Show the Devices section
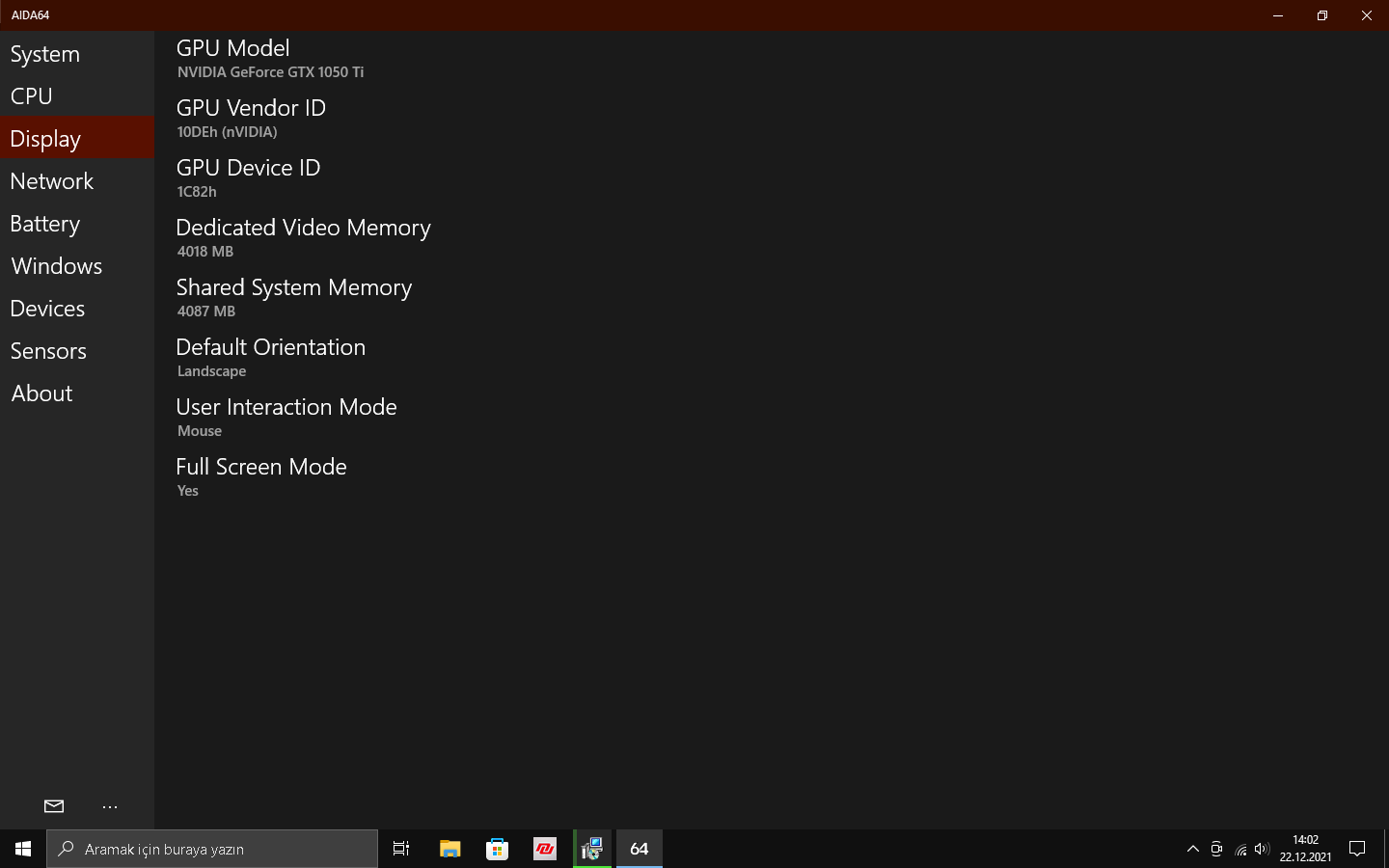This screenshot has height=868, width=1389. (77, 309)
